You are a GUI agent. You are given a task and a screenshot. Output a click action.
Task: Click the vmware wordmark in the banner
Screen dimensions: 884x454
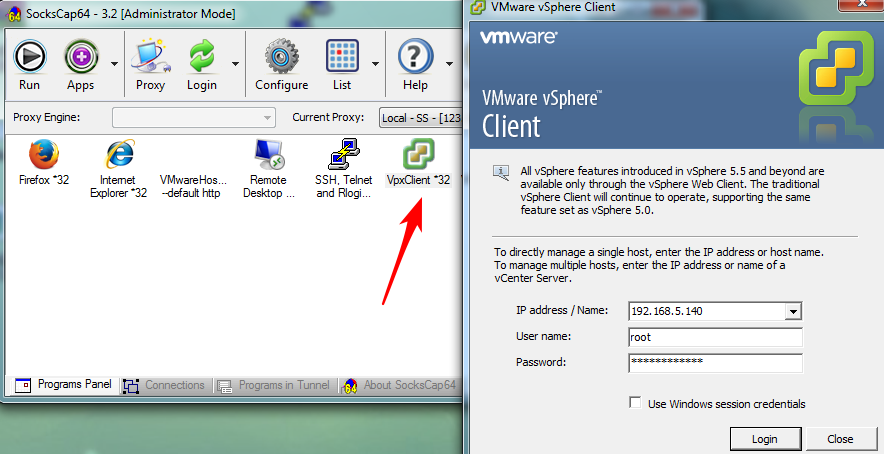[519, 38]
